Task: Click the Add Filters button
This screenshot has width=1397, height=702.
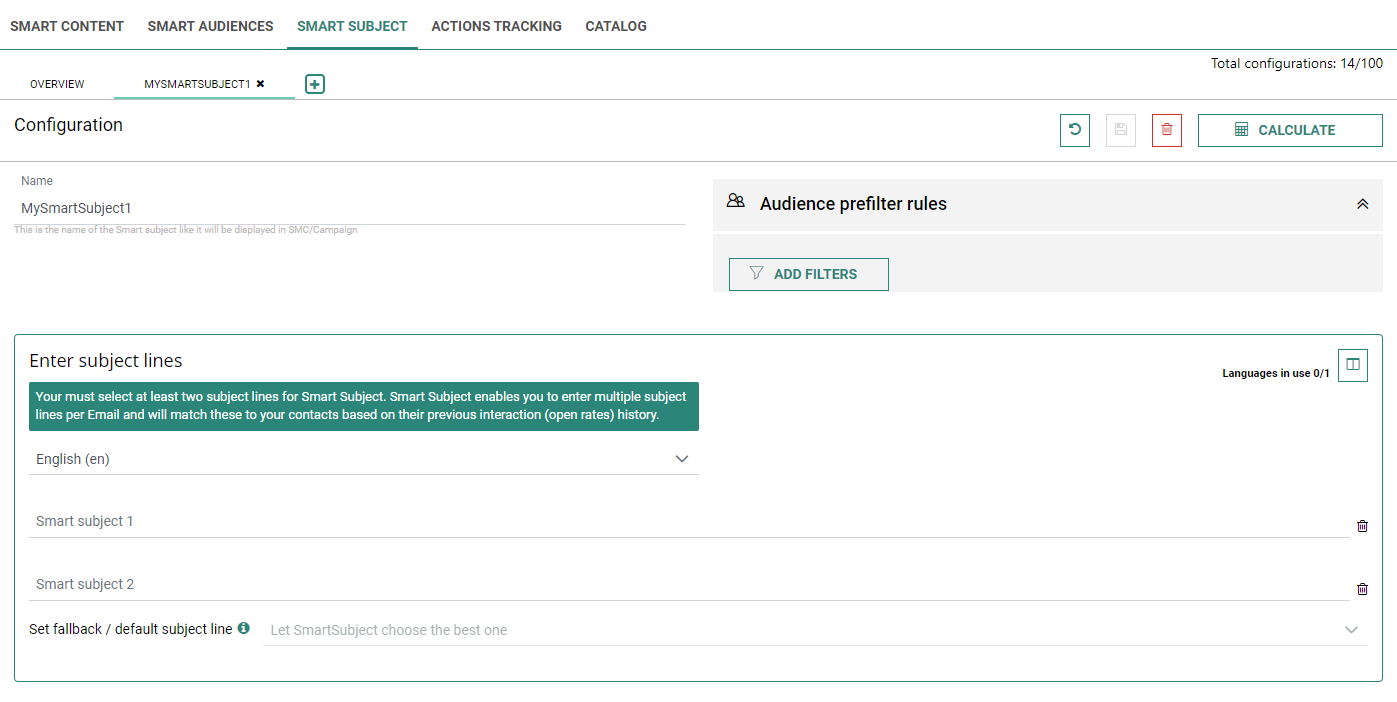Action: (x=808, y=274)
